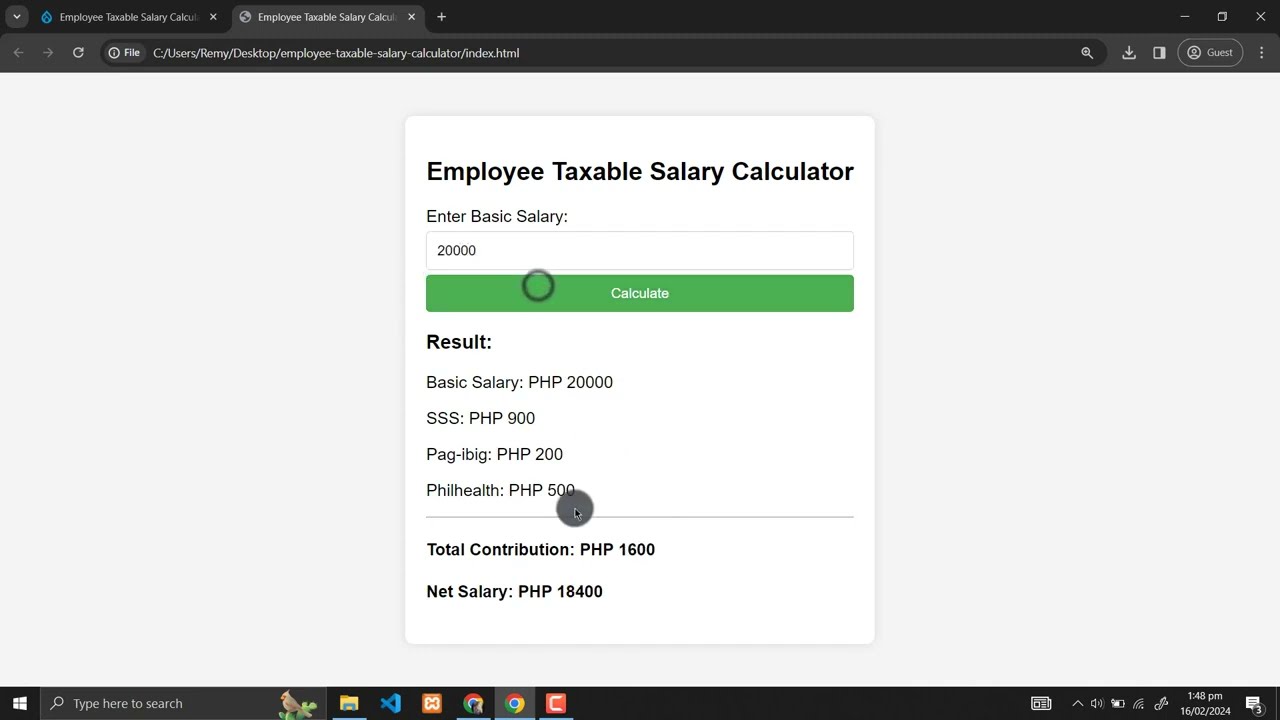Open the notification center icon
The width and height of the screenshot is (1280, 720).
pyautogui.click(x=1254, y=704)
